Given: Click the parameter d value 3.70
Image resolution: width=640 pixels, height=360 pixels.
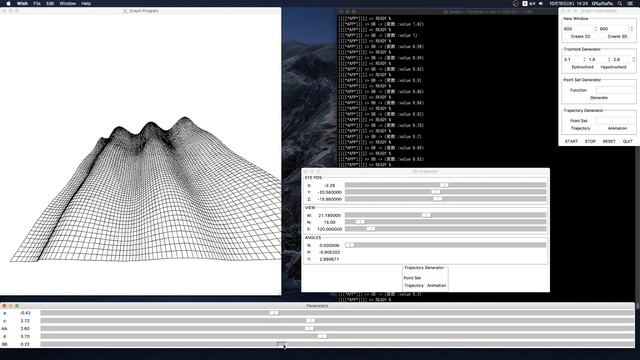Looking at the screenshot, I should (x=25, y=336).
